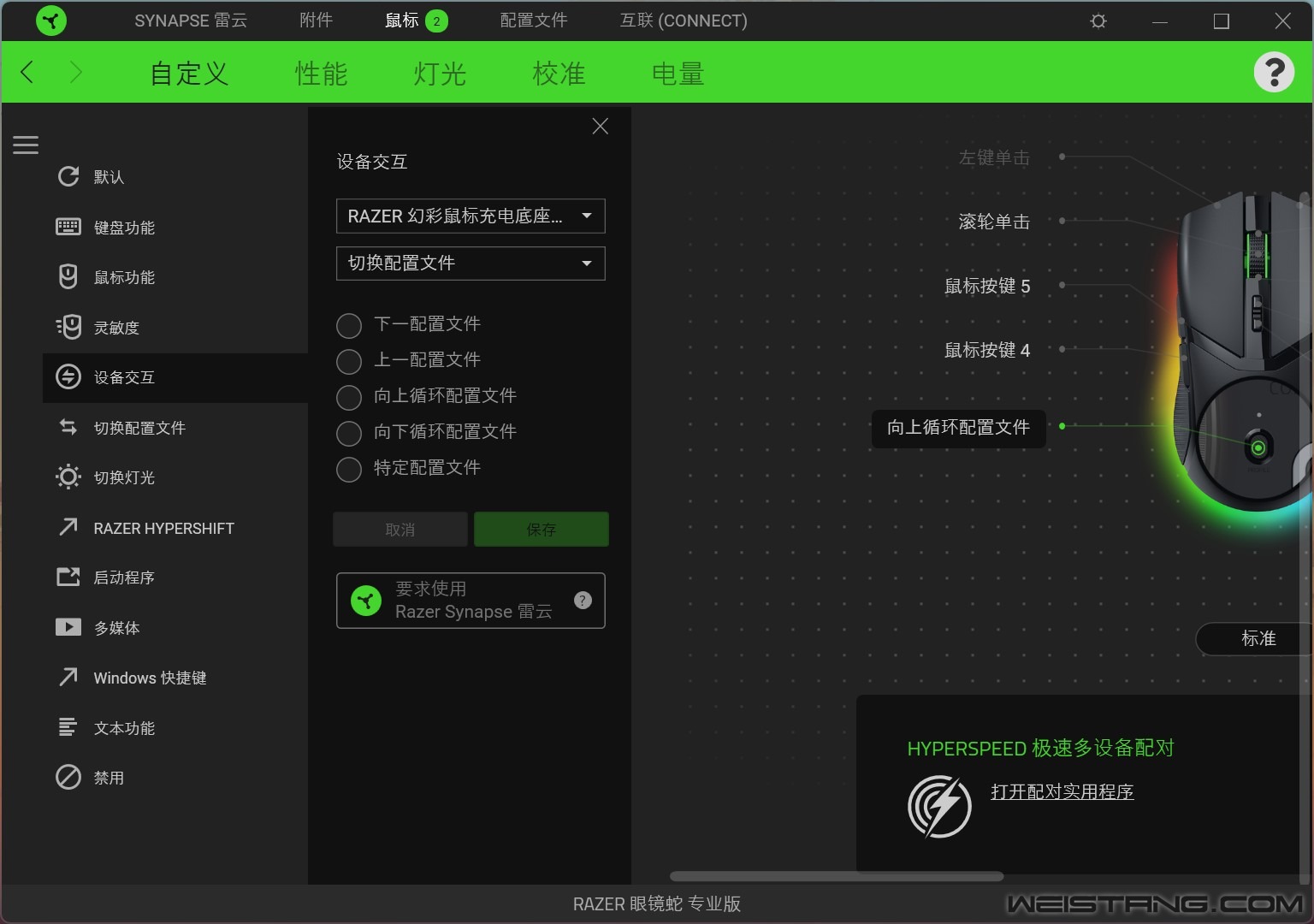Open the RAZER 幻彩鼠标充电底座 device dropdown
Screen dimensions: 1314x924
click(471, 216)
